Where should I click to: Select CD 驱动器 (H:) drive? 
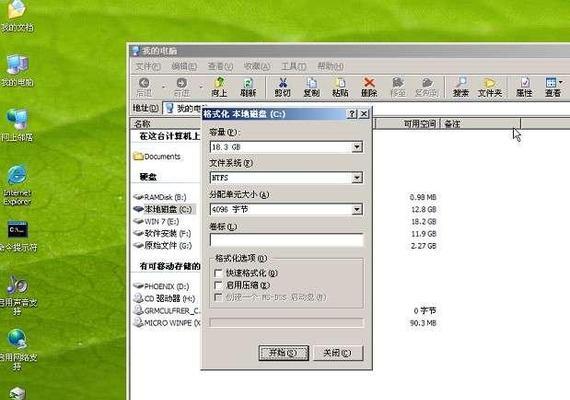click(x=164, y=299)
